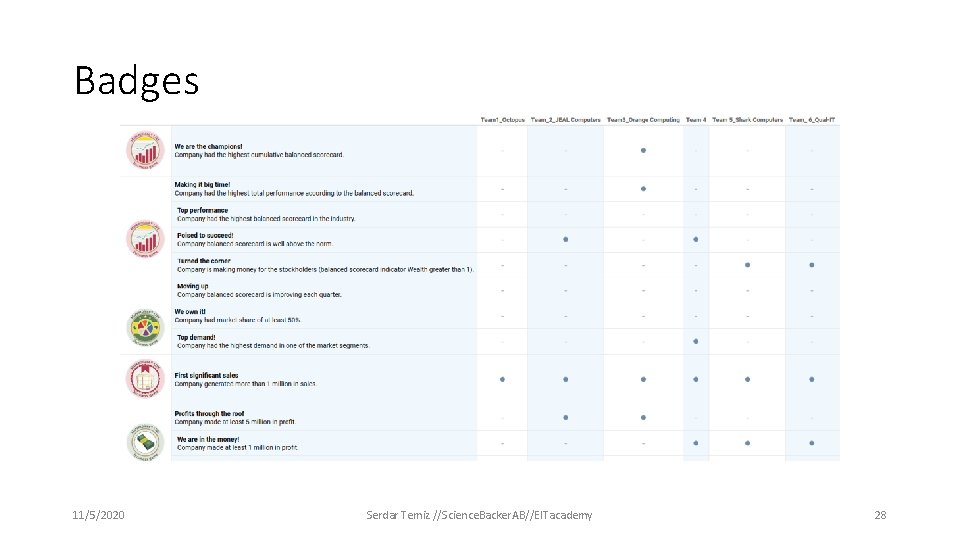Click the Turned the corner dot for Team_6_Qual-IT
This screenshot has height=540, width=960.
(811, 265)
